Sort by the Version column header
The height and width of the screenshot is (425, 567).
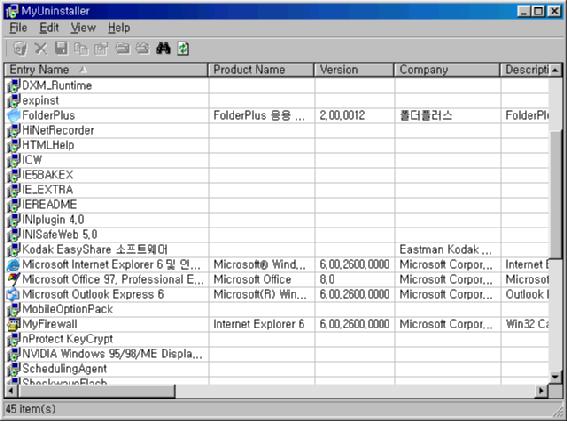(x=354, y=70)
